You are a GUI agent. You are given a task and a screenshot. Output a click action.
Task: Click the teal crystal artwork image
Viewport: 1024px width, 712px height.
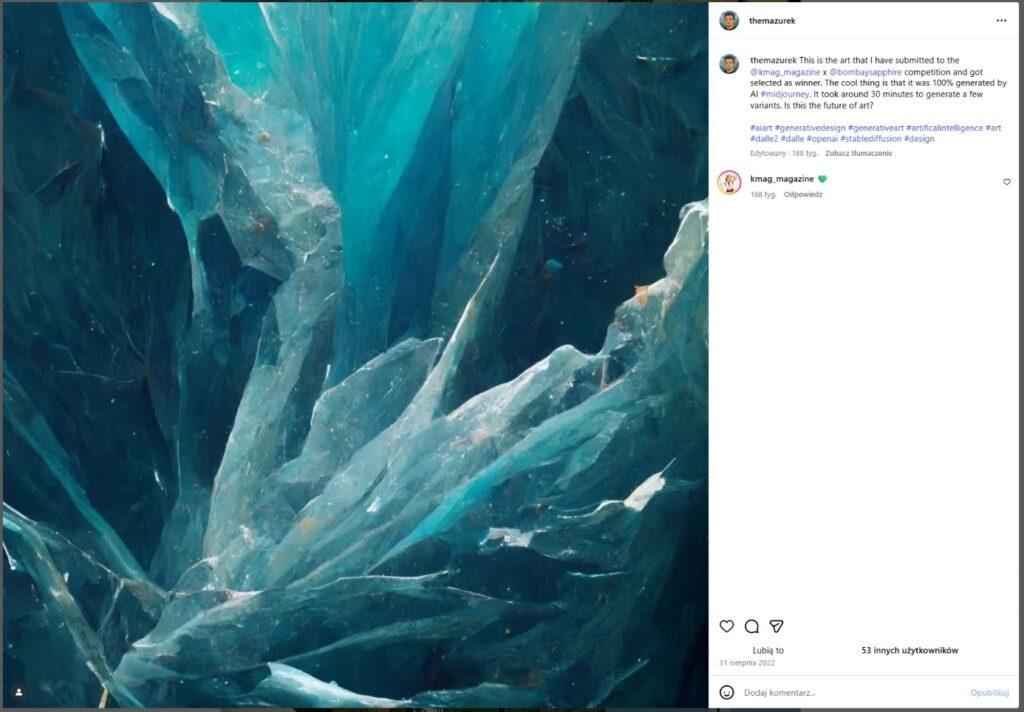tap(354, 355)
